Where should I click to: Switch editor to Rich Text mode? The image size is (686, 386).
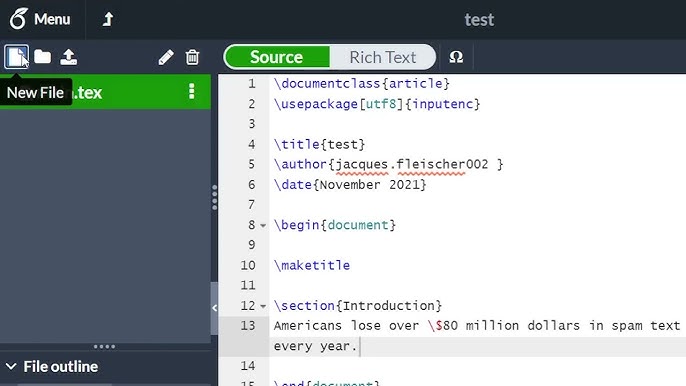point(383,57)
